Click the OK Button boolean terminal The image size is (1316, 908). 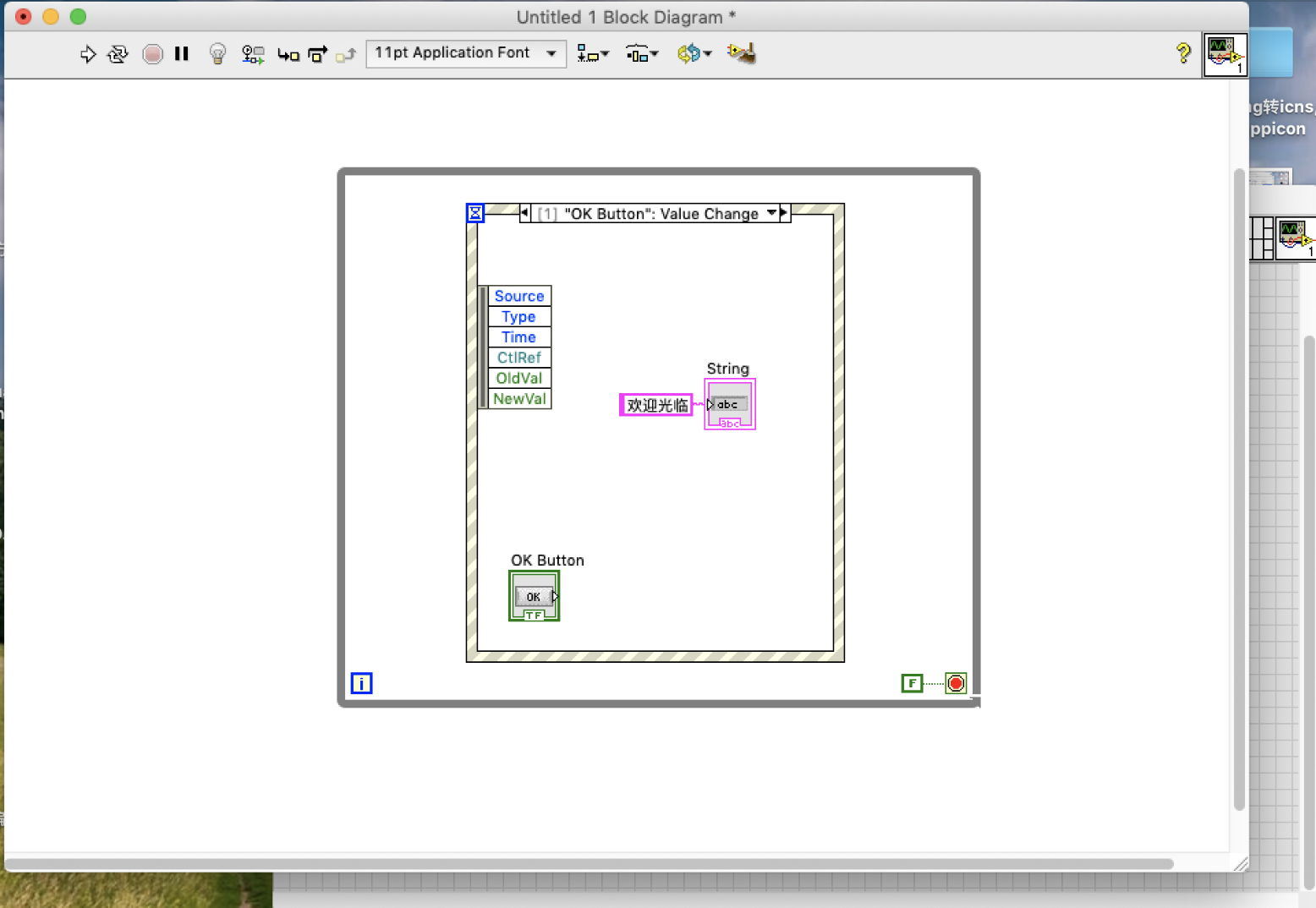534,596
